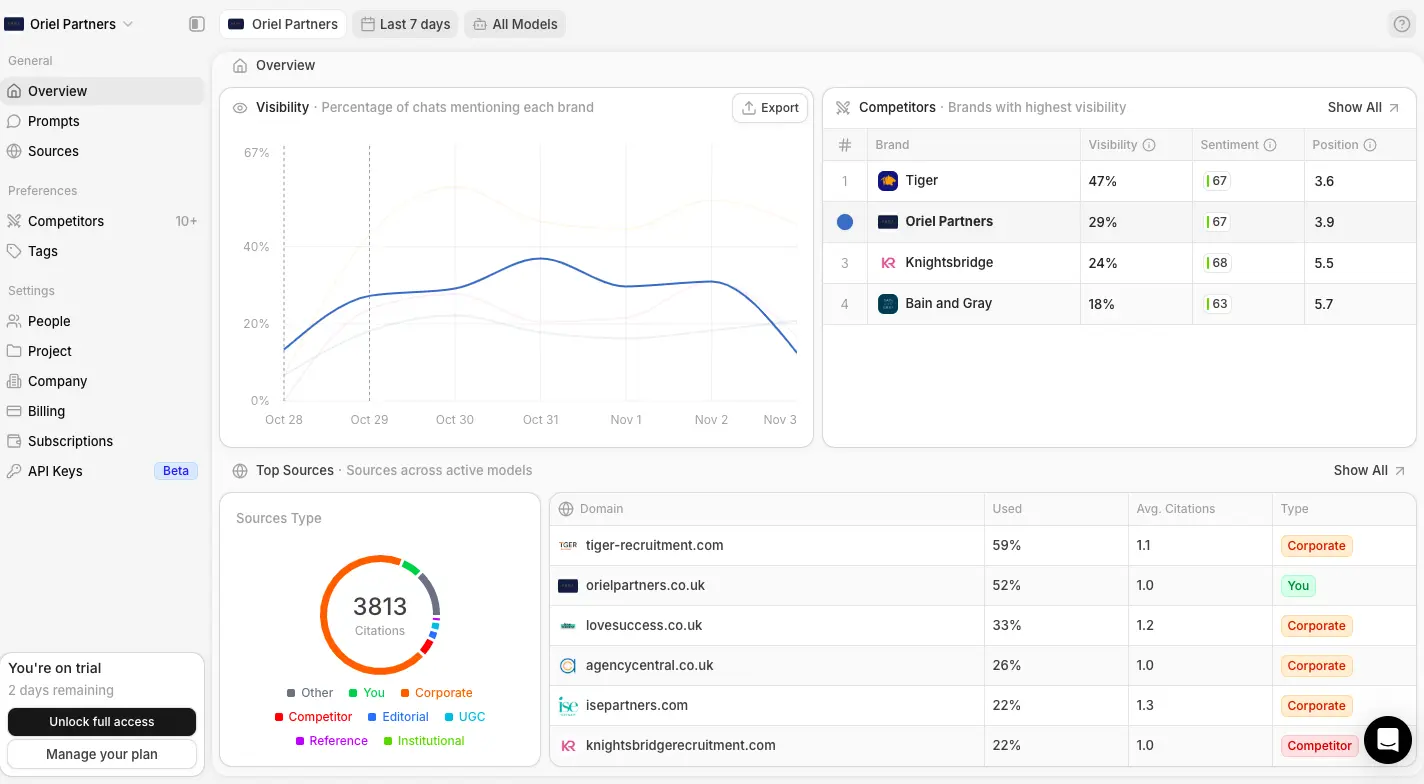The width and height of the screenshot is (1424, 784).
Task: Export the visibility chart data
Action: click(x=770, y=108)
